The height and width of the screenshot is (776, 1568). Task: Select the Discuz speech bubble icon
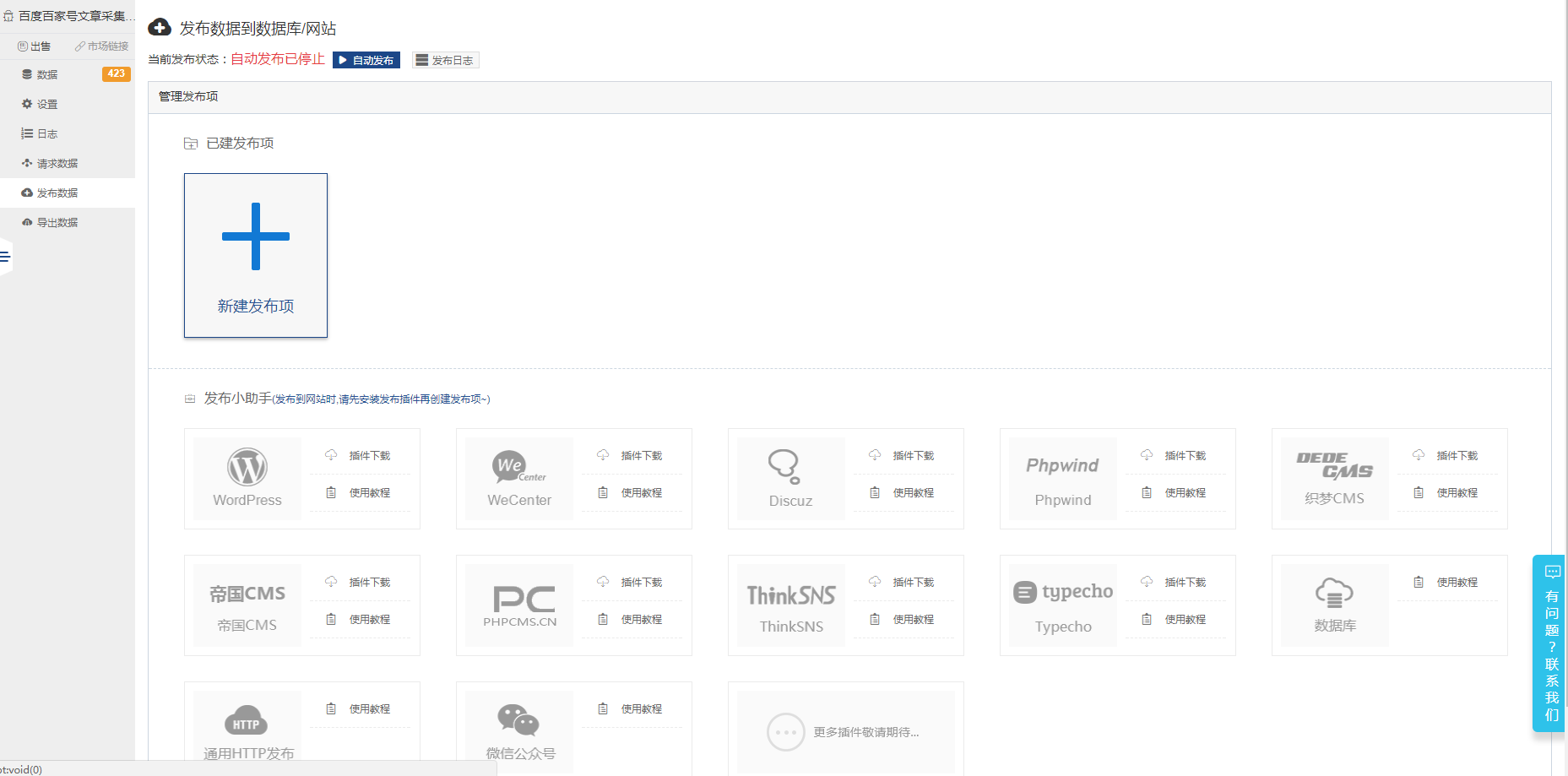784,465
